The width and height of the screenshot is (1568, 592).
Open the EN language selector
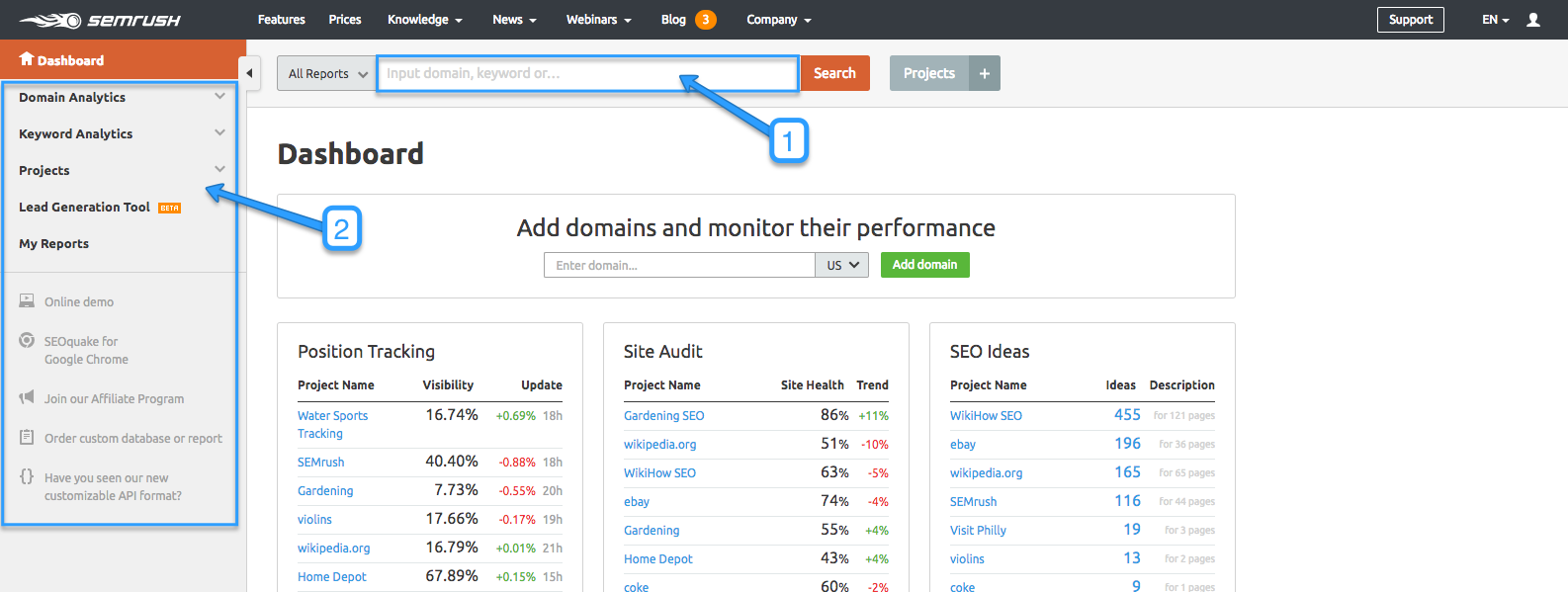[1495, 20]
